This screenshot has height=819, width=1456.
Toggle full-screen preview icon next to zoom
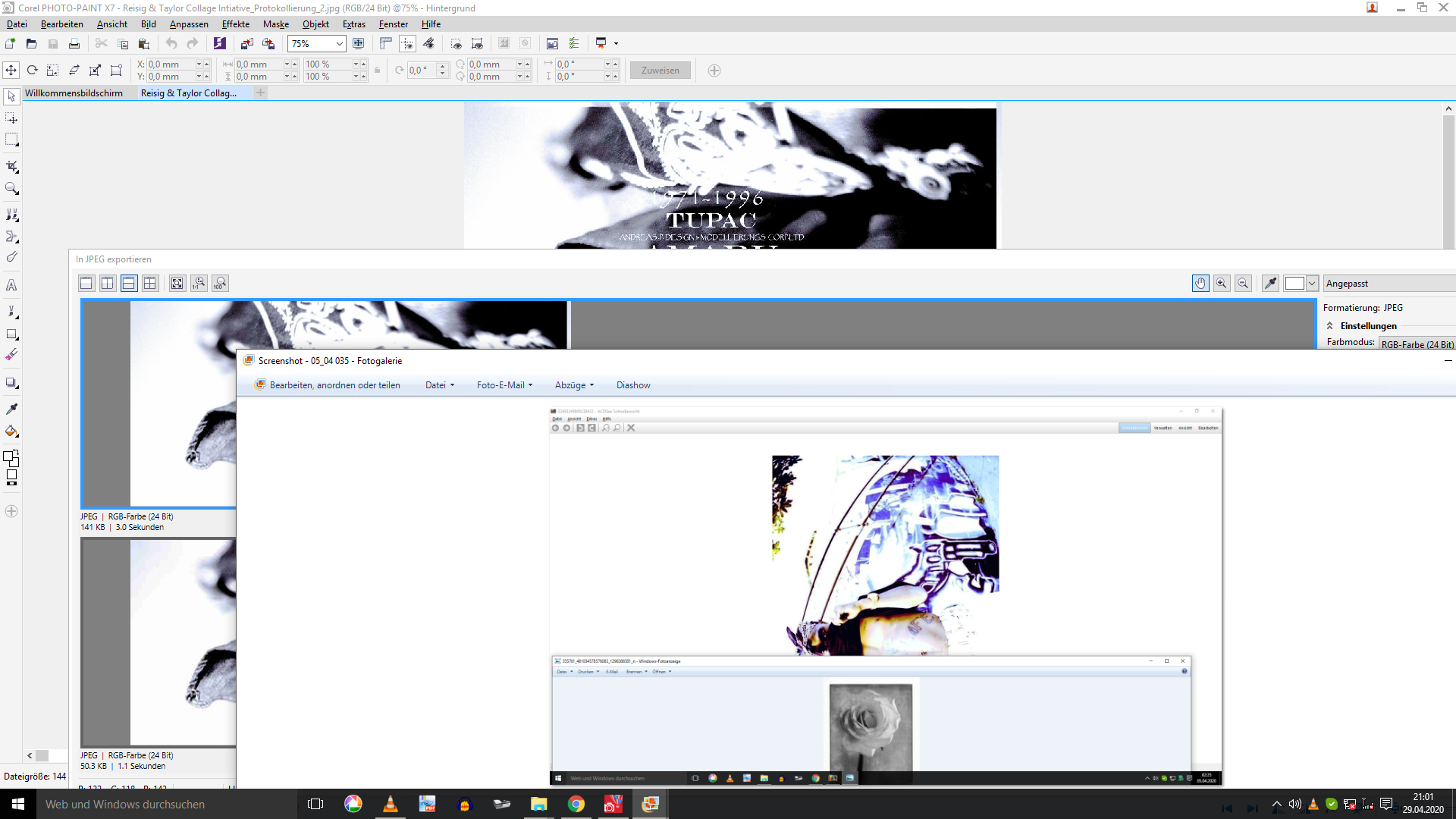tap(359, 44)
